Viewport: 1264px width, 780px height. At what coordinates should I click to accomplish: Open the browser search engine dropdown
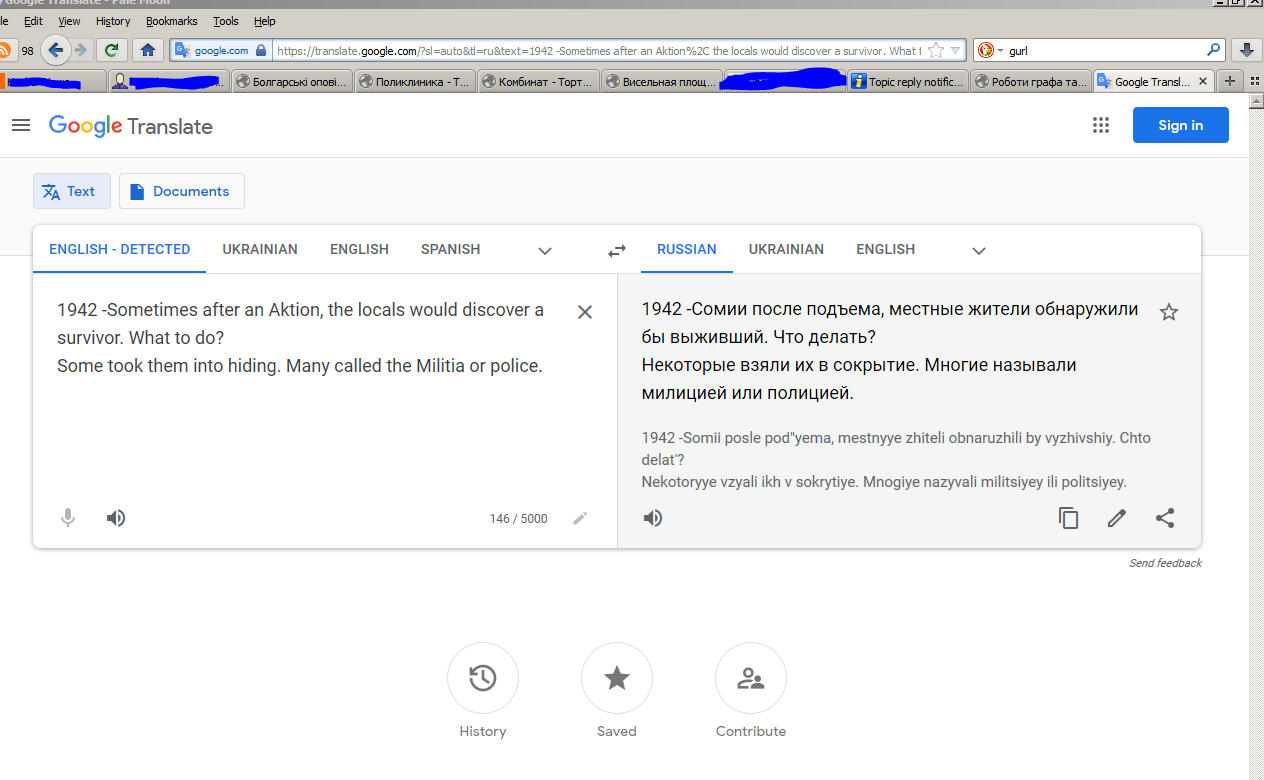pyautogui.click(x=990, y=50)
